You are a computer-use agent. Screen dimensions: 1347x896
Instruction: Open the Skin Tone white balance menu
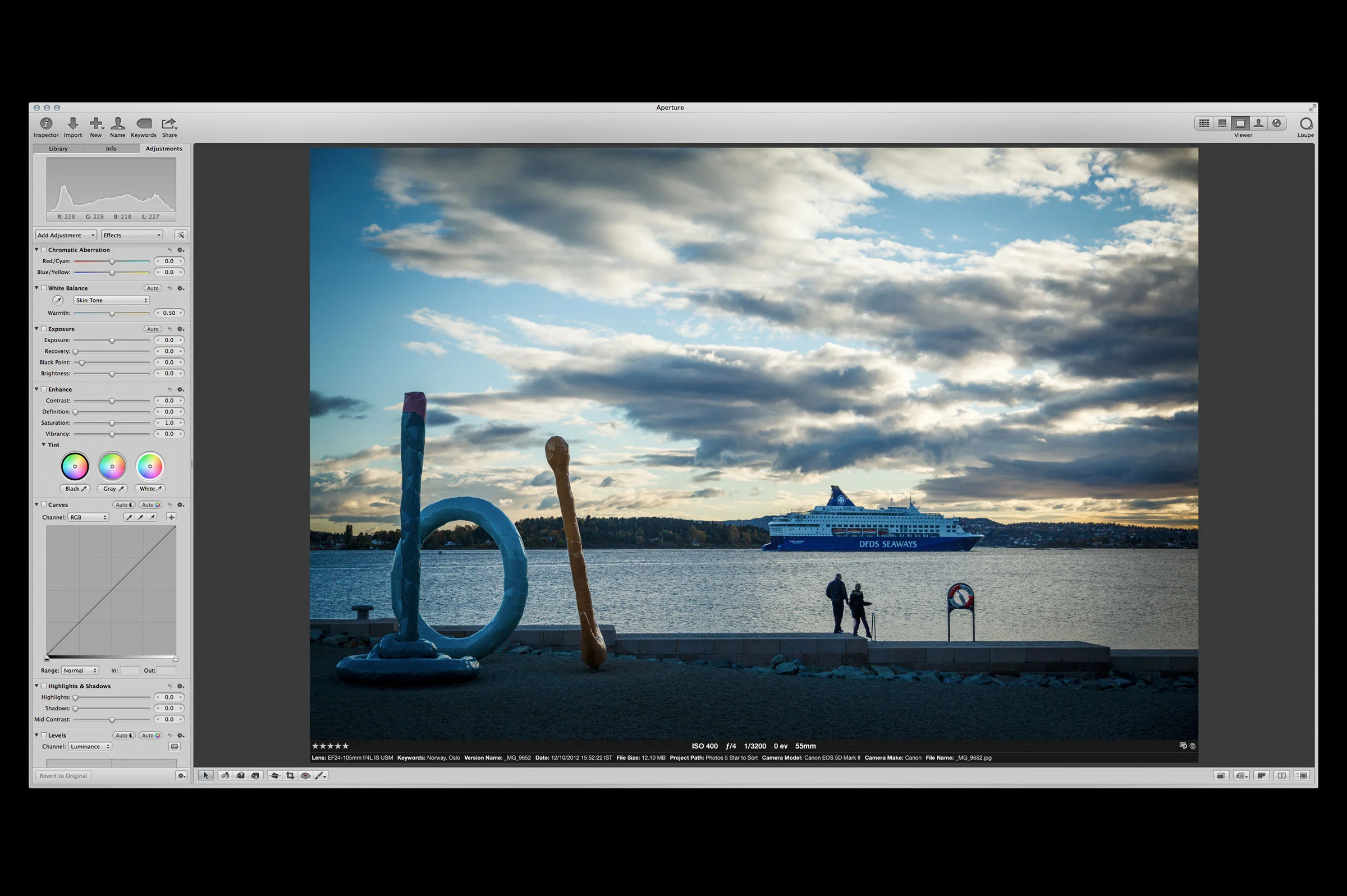coord(112,300)
